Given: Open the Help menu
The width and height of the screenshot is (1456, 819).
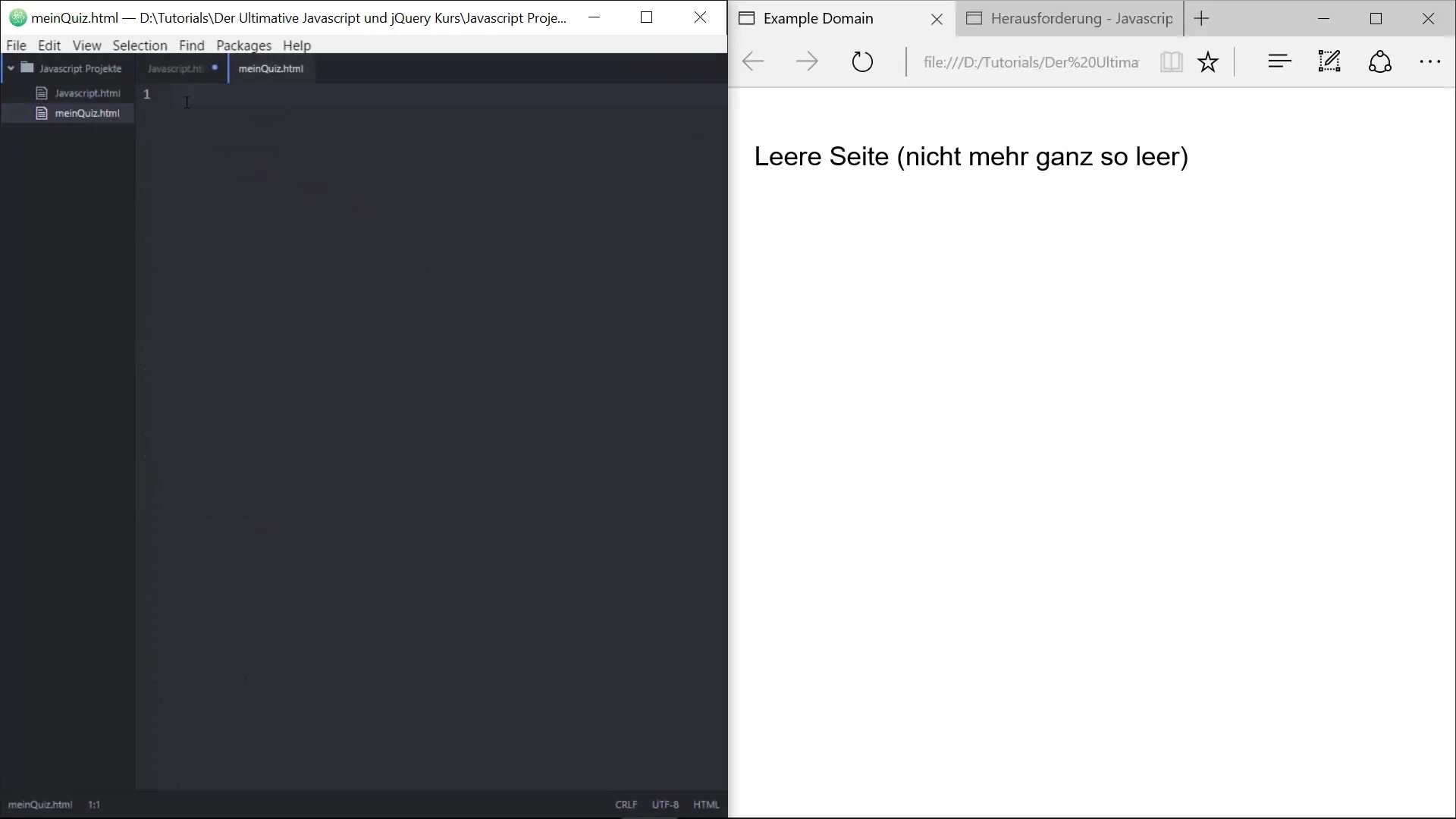Looking at the screenshot, I should 297,45.
